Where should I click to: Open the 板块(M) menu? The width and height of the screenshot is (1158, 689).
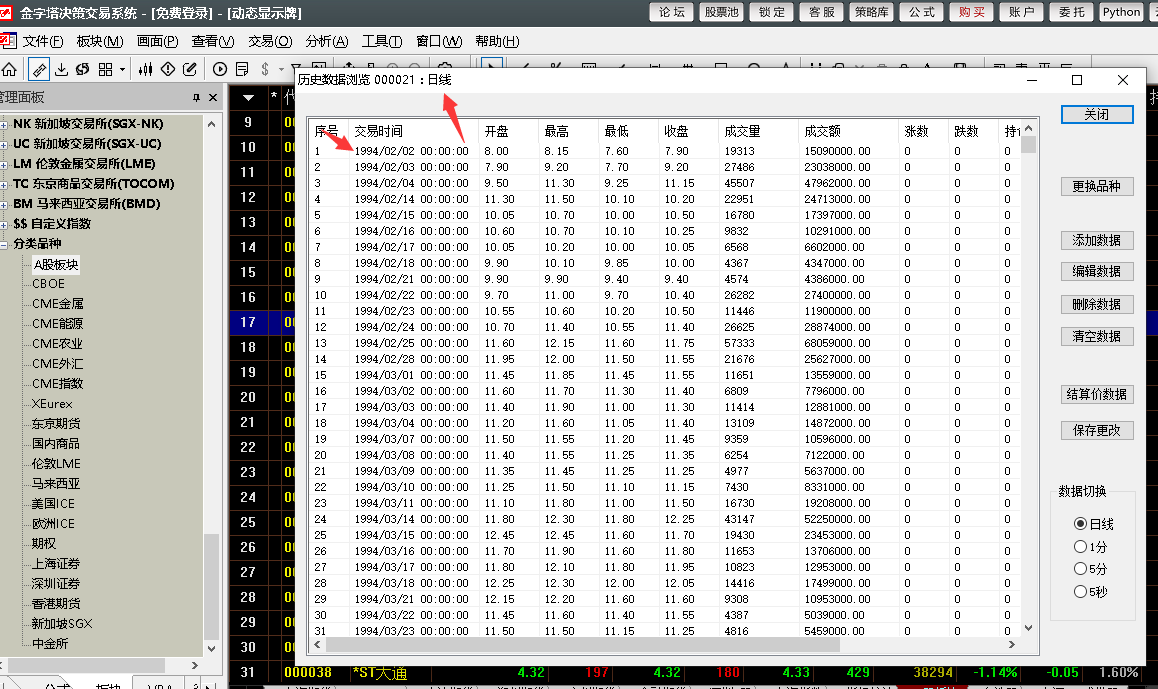(100, 41)
